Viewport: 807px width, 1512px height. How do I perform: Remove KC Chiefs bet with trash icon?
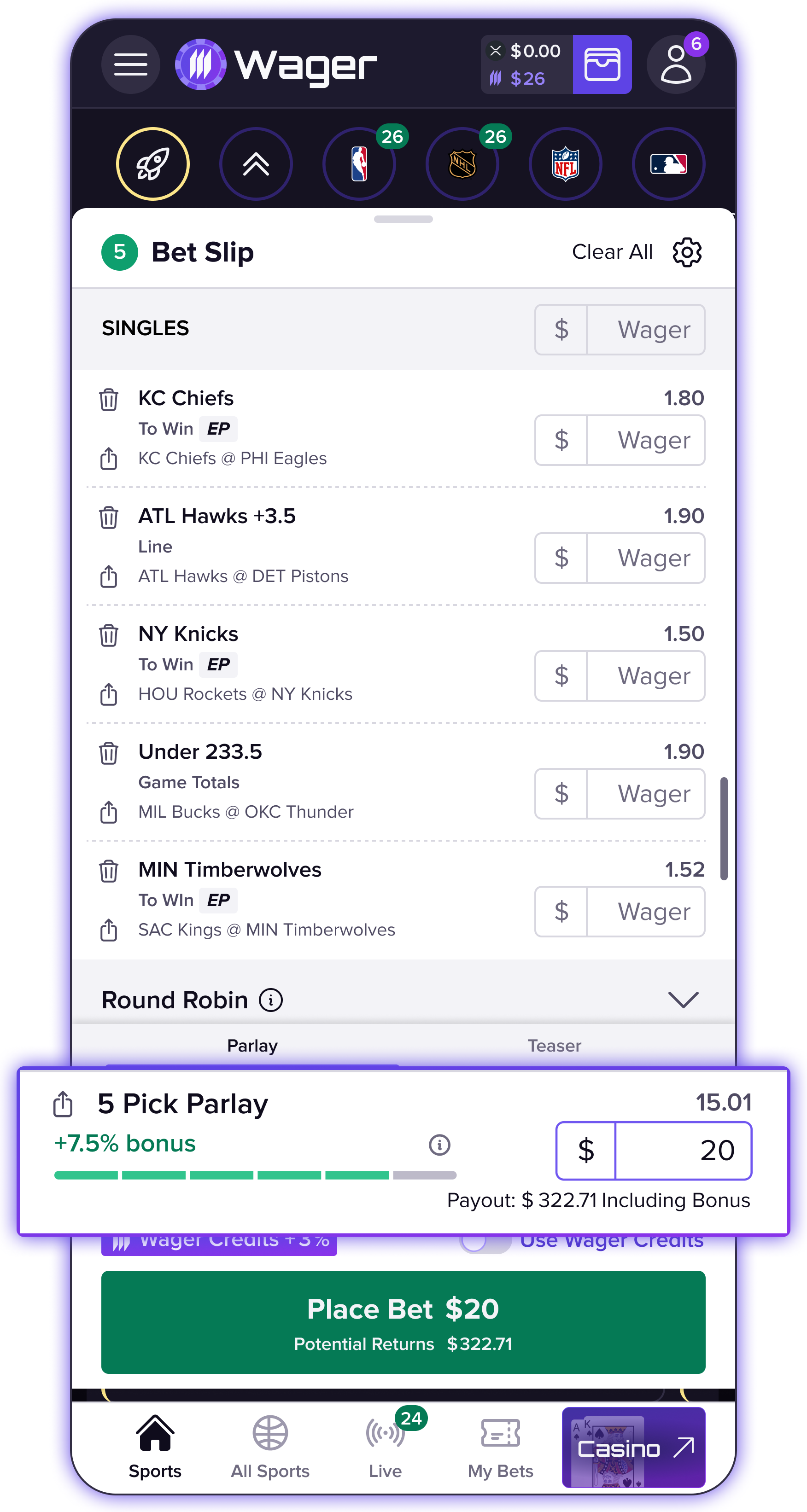[x=109, y=399]
